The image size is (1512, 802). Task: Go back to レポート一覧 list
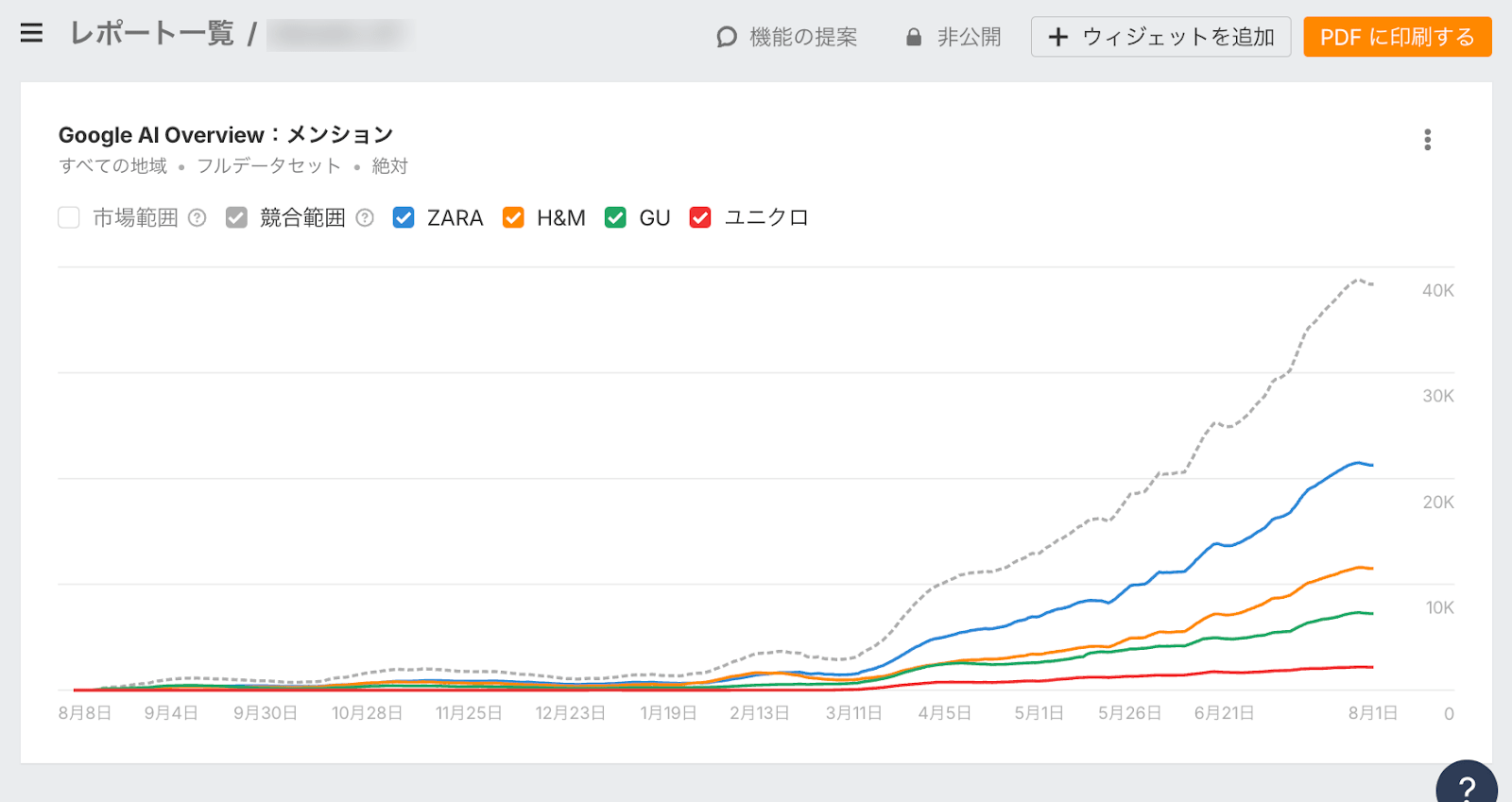(152, 34)
